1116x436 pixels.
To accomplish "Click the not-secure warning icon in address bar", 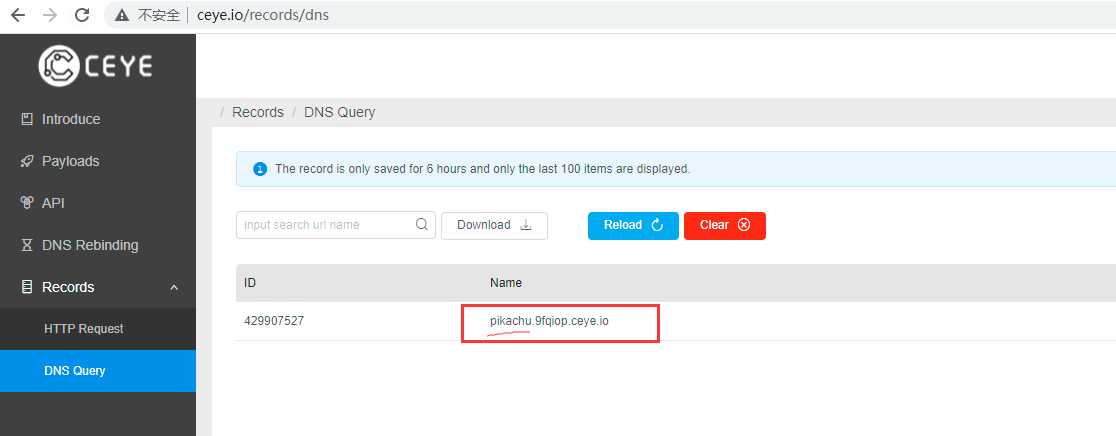I will [122, 15].
